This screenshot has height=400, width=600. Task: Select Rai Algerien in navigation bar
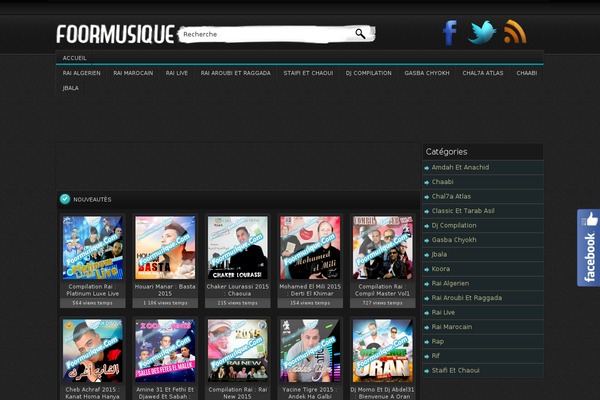click(82, 73)
